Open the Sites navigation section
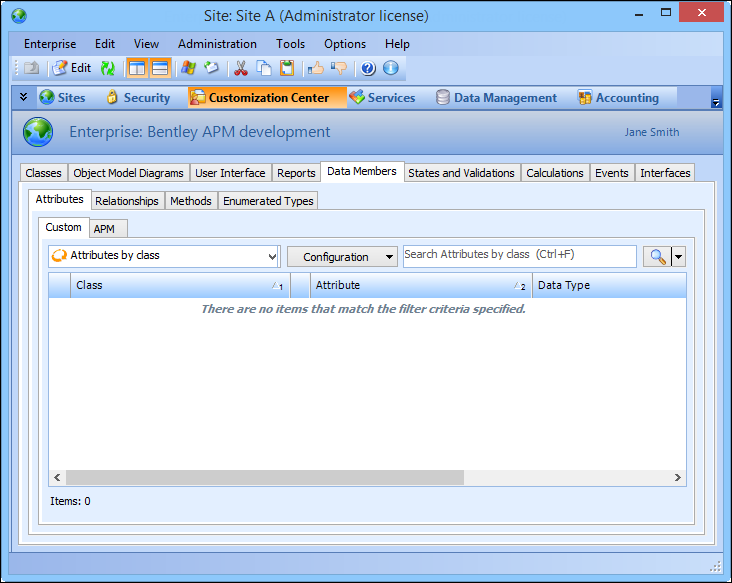Image resolution: width=732 pixels, height=583 pixels. (x=62, y=98)
